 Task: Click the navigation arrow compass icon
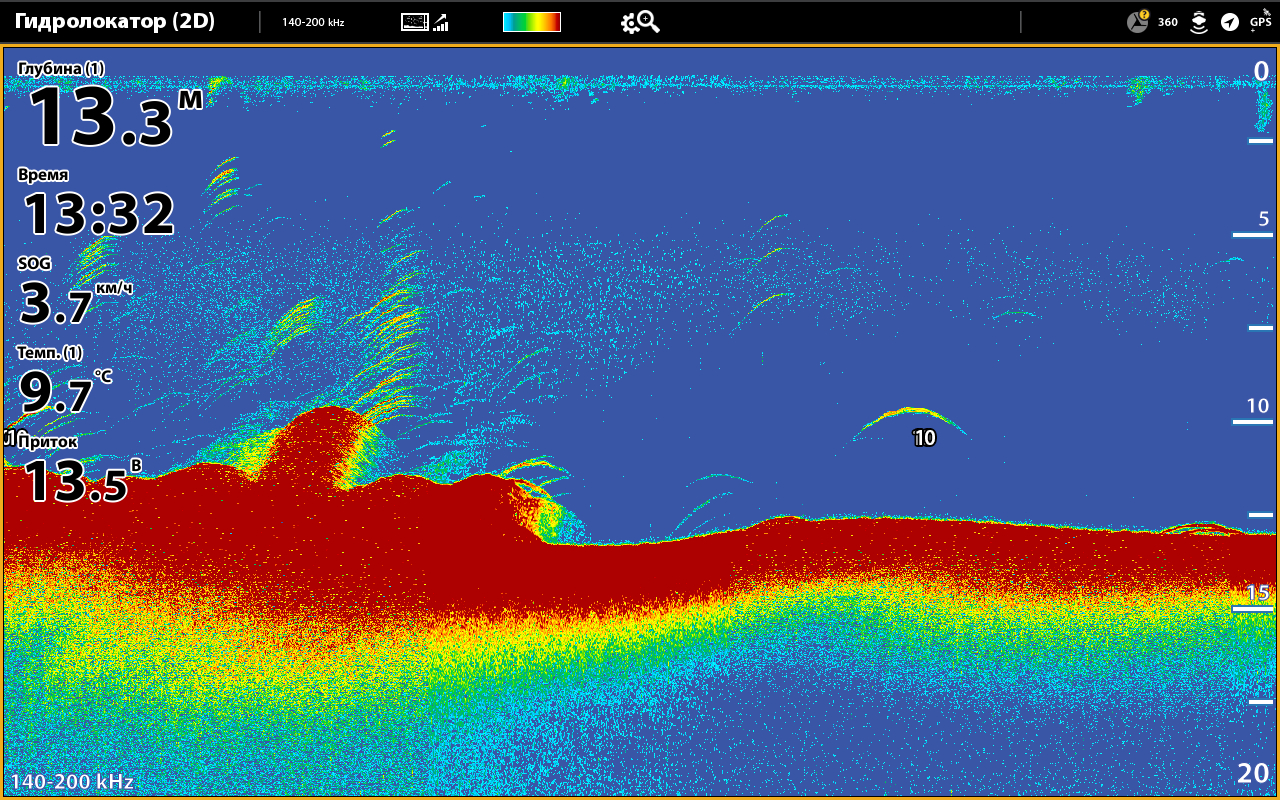point(1230,22)
